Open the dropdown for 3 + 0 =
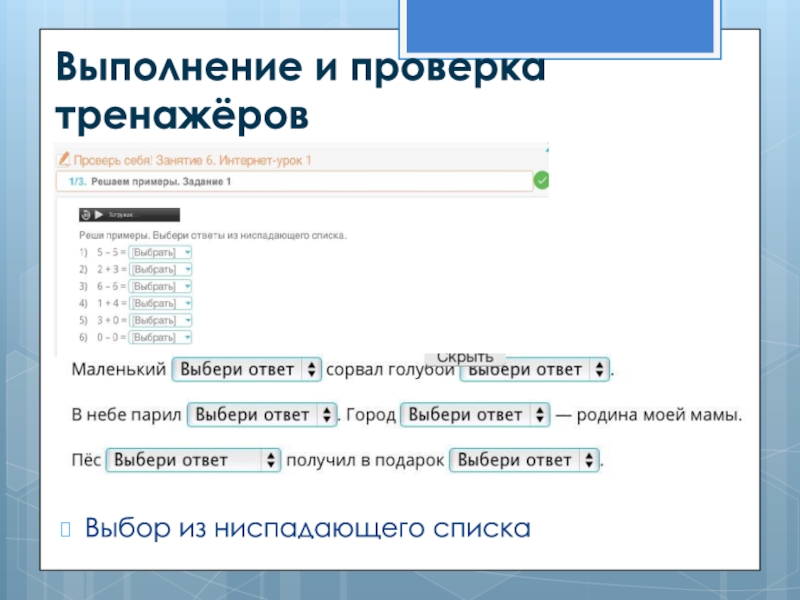Image resolution: width=800 pixels, height=600 pixels. [160, 320]
